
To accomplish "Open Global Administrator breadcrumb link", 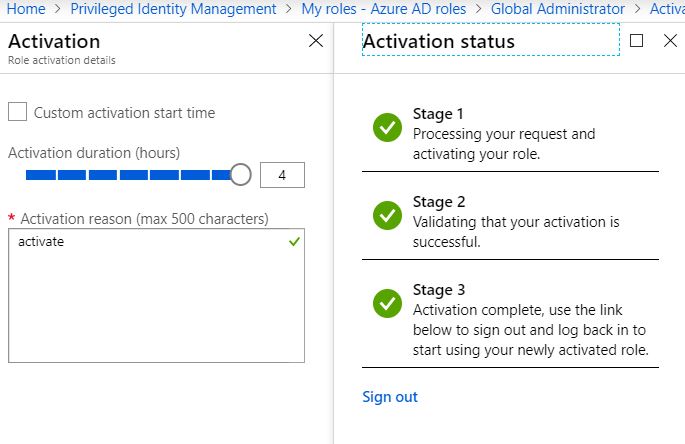I will (x=557, y=9).
